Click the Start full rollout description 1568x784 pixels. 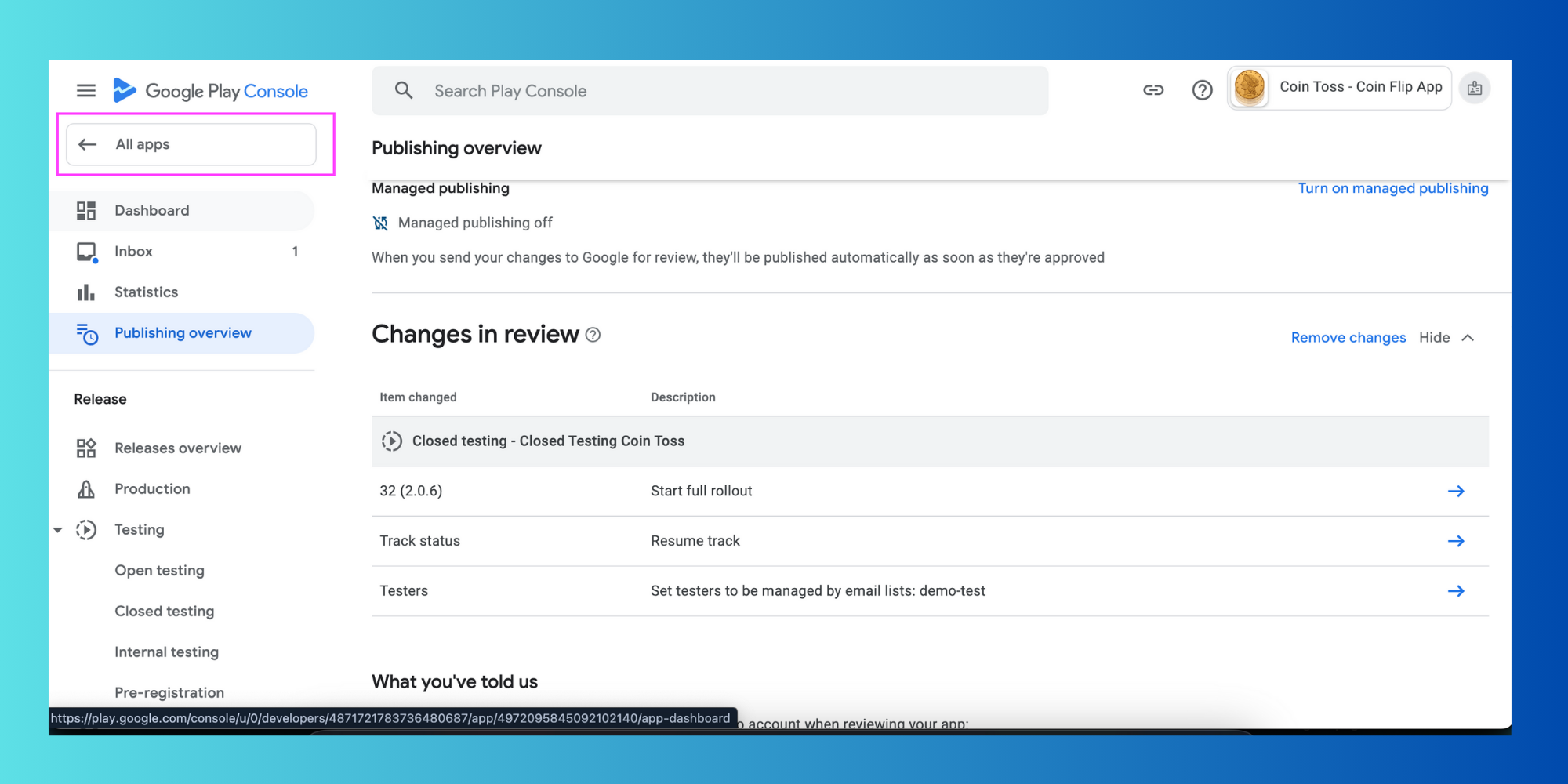pos(701,491)
